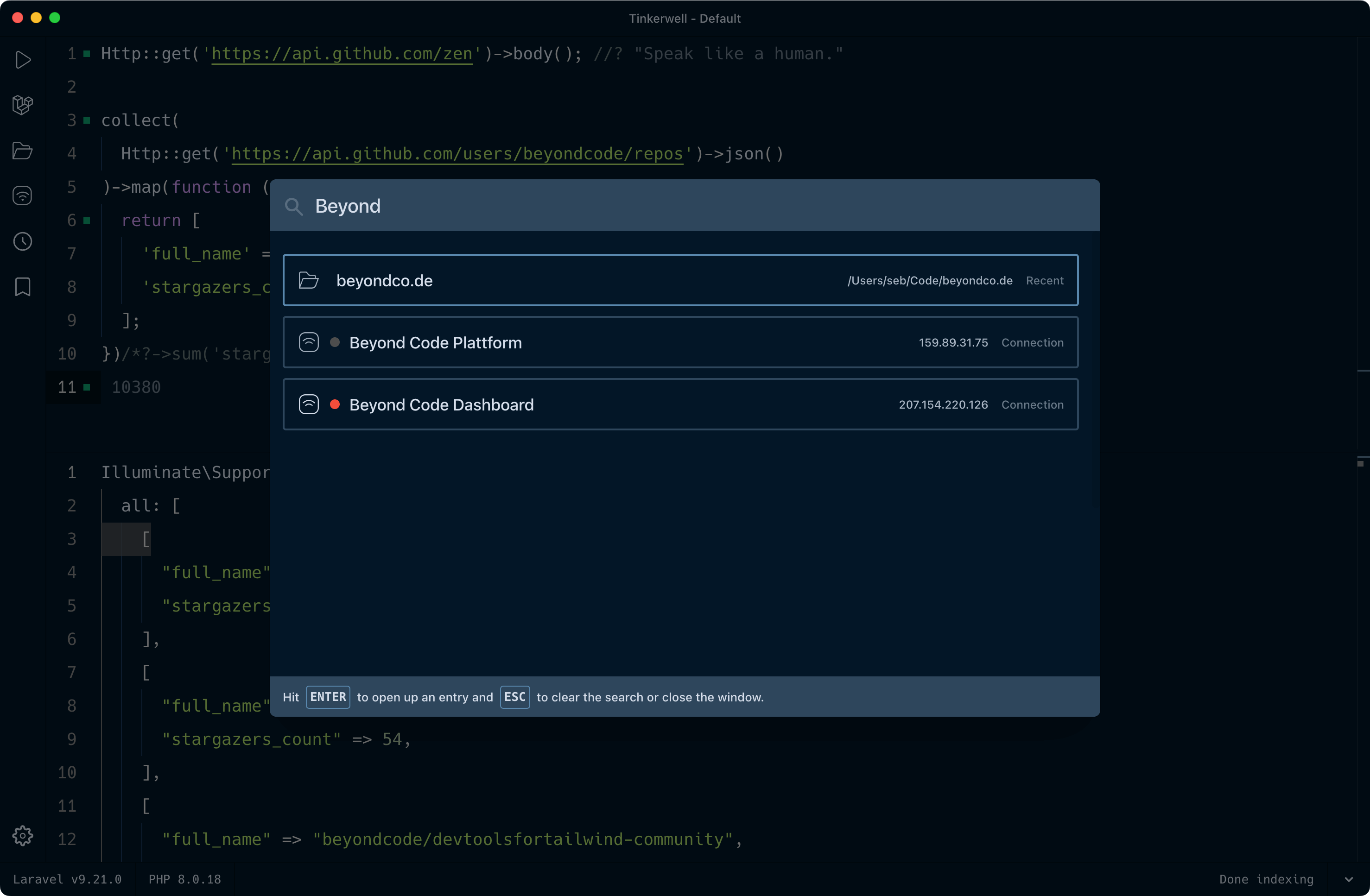Click Laravel v9.21.0 status entry
The width and height of the screenshot is (1370, 896).
pyautogui.click(x=67, y=879)
